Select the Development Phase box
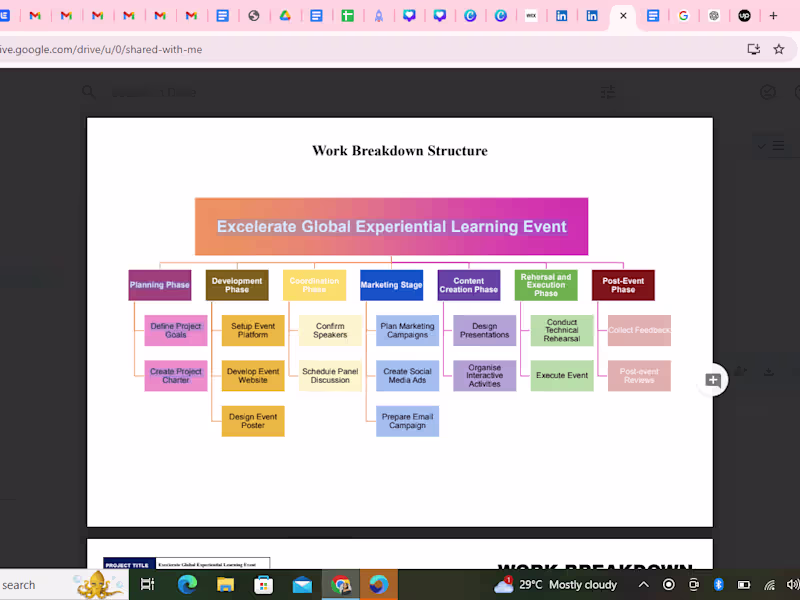The image size is (800, 600). [x=237, y=285]
